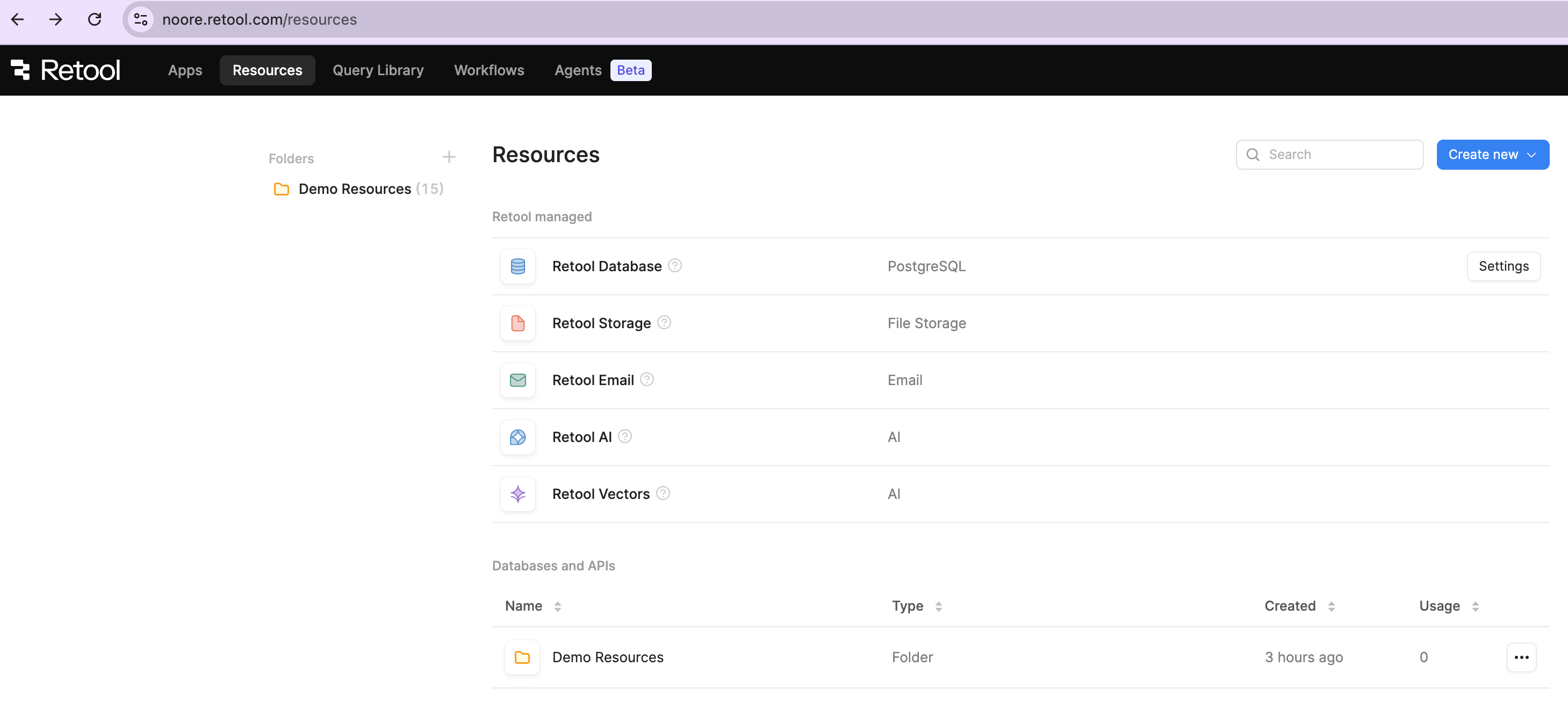Image resolution: width=1568 pixels, height=710 pixels.
Task: Open the three-dots menu for Demo Resources
Action: (1521, 657)
